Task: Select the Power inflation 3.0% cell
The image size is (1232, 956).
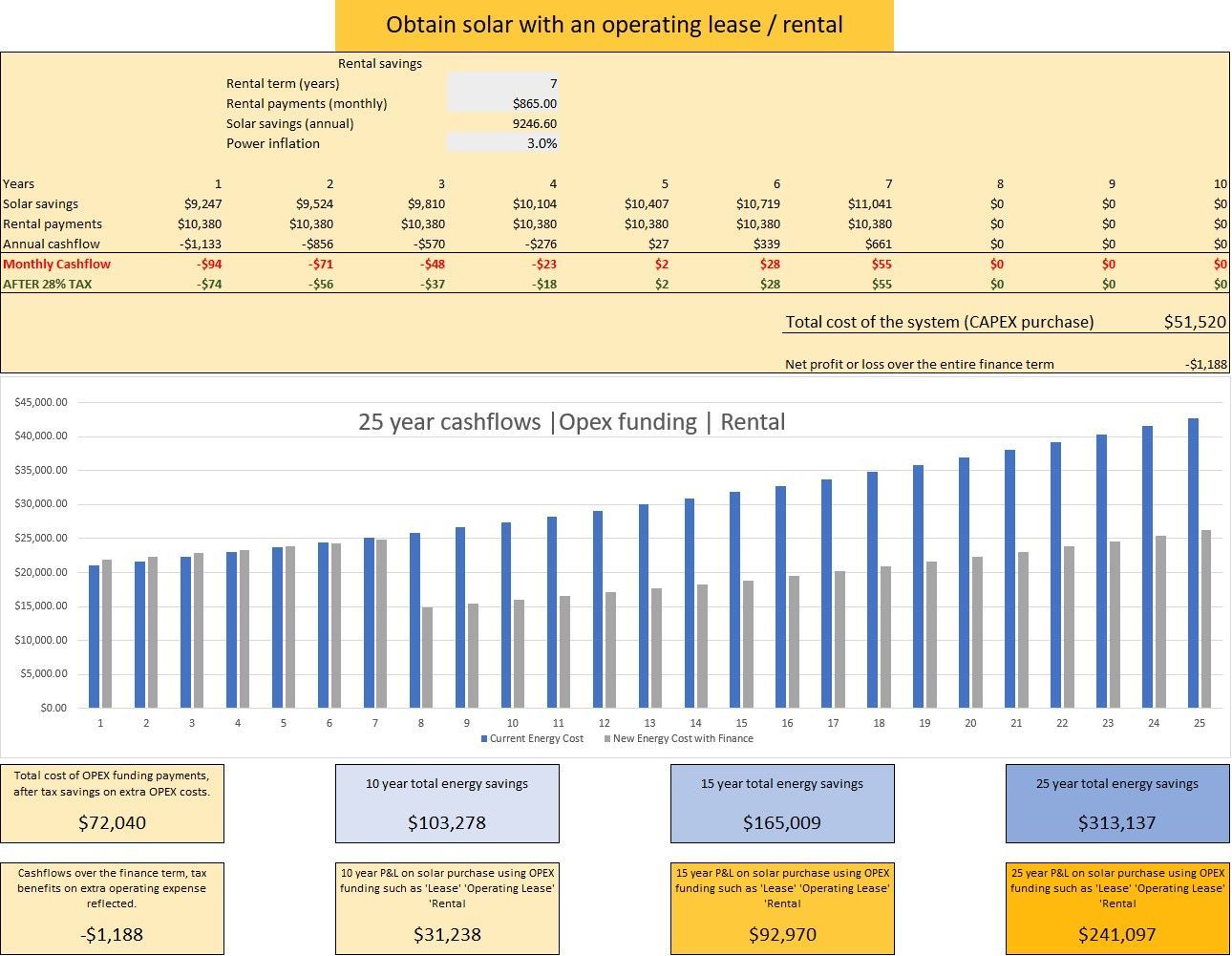Action: [x=502, y=143]
